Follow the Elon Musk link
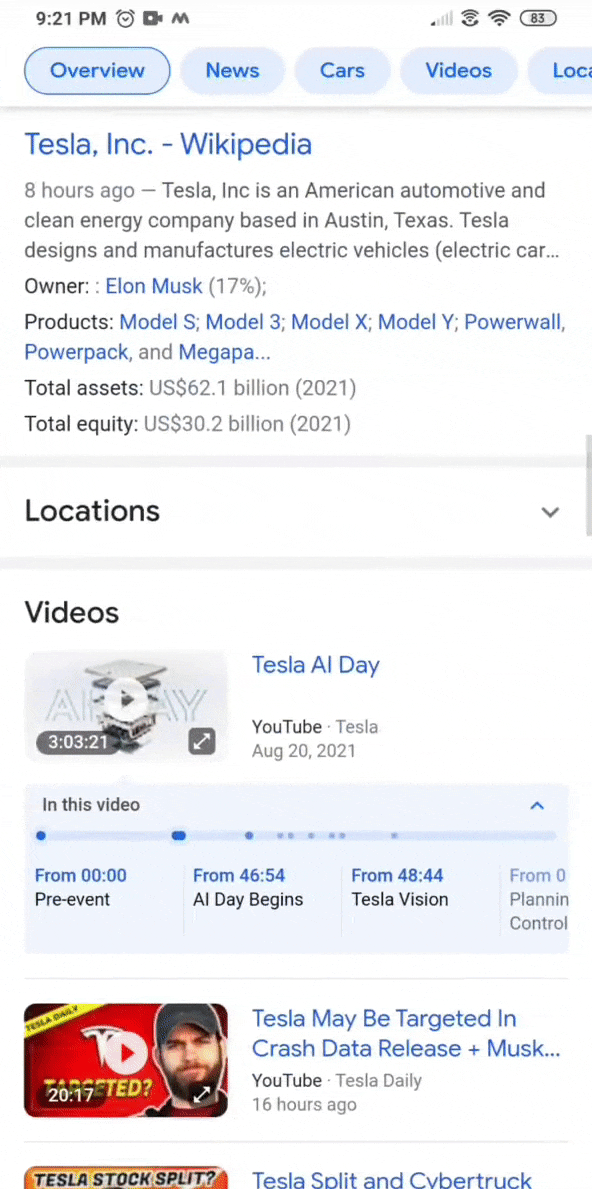Screen dimensions: 592x1189 coord(153,286)
